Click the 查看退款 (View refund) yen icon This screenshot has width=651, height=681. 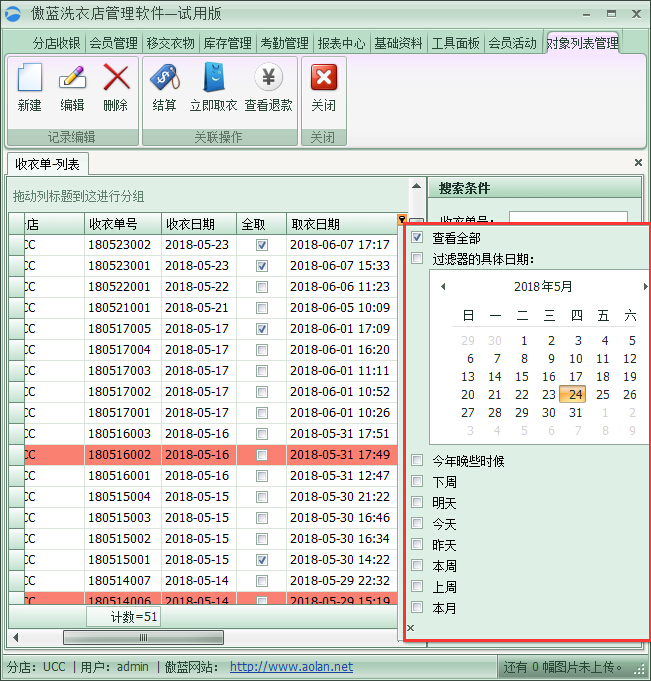pyautogui.click(x=268, y=79)
